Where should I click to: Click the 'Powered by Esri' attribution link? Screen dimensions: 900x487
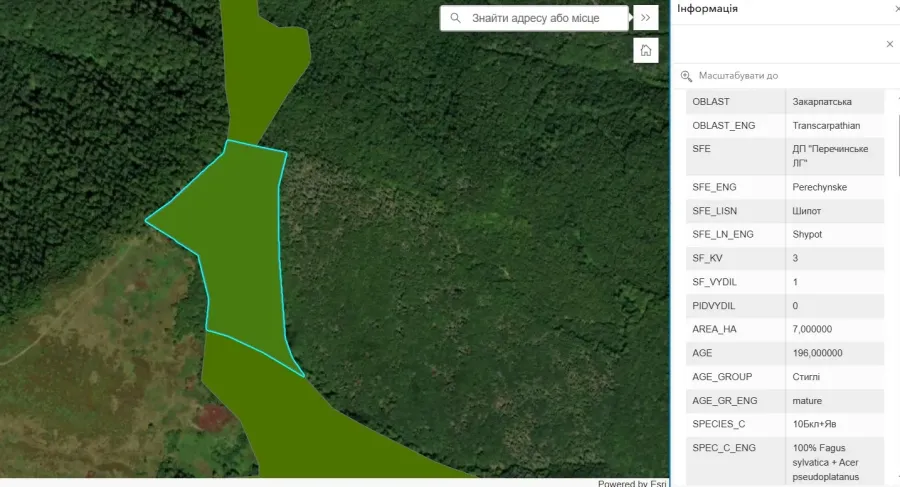tap(631, 483)
